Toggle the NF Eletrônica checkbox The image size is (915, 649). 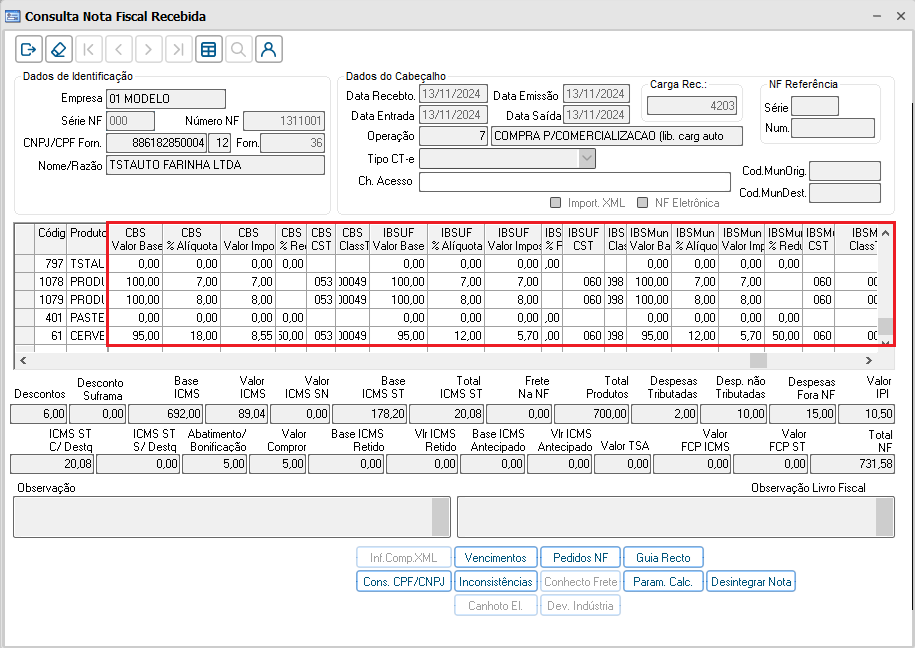coord(642,203)
